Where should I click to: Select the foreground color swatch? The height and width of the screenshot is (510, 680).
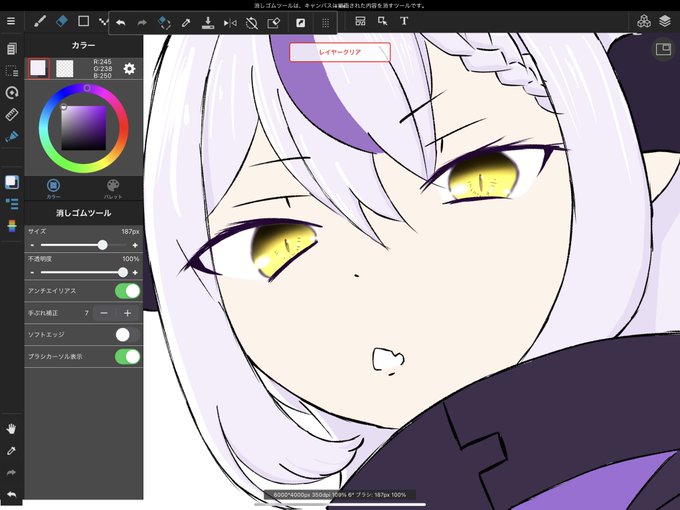click(x=38, y=69)
